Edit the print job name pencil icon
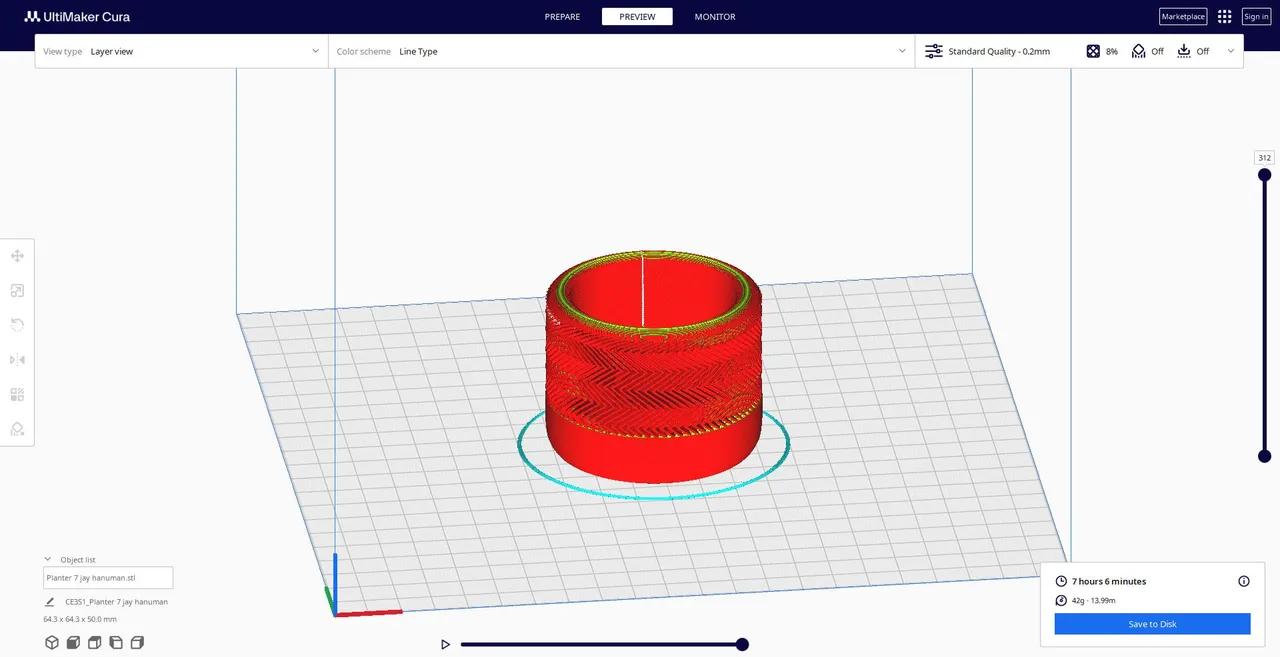 point(50,602)
